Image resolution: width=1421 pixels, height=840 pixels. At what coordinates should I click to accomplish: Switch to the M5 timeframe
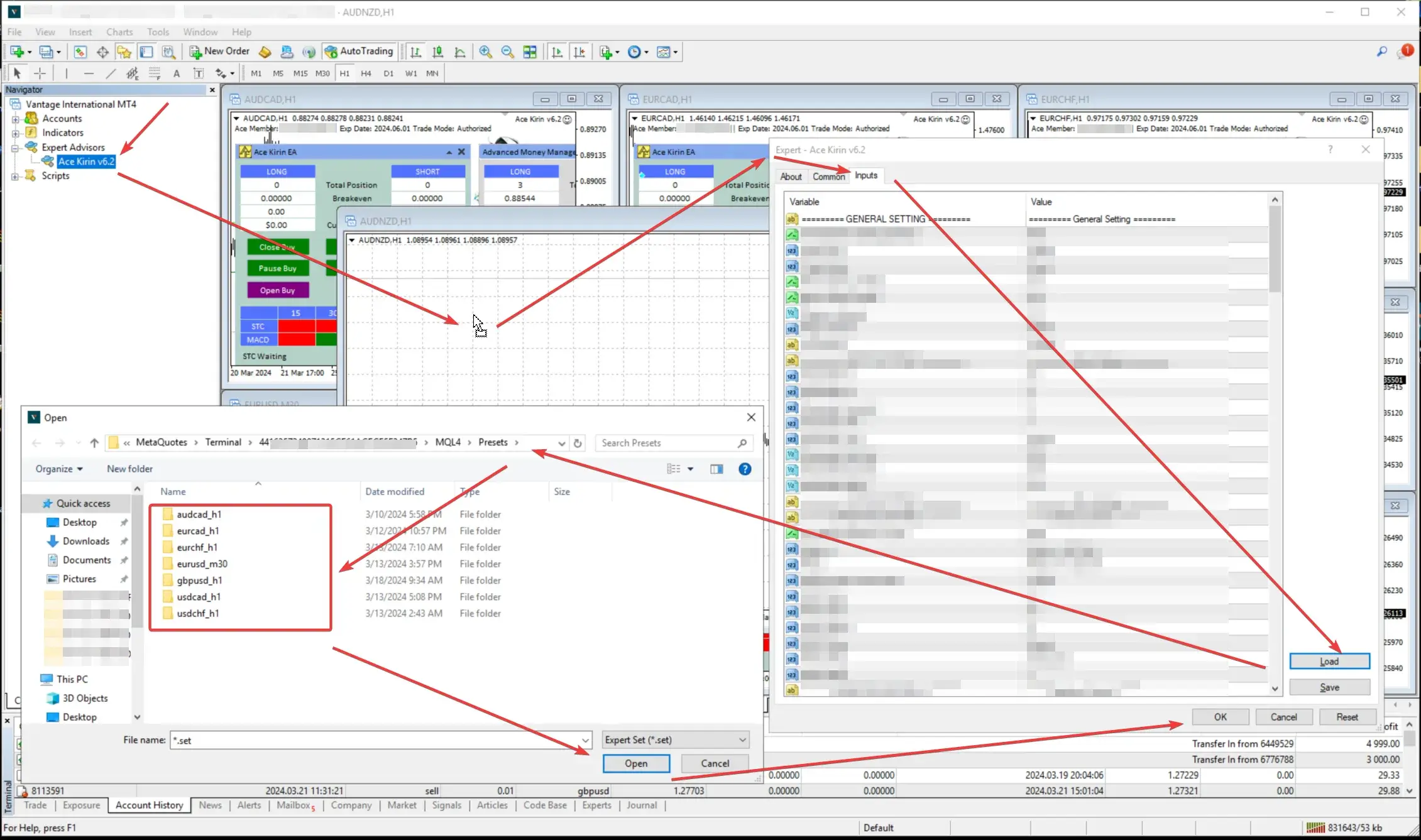tap(278, 74)
